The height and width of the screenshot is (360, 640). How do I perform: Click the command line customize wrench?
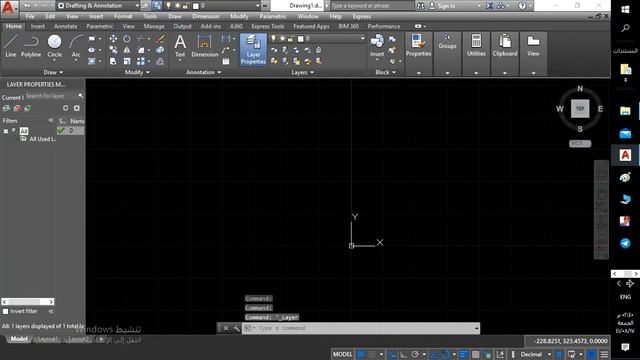coord(236,328)
